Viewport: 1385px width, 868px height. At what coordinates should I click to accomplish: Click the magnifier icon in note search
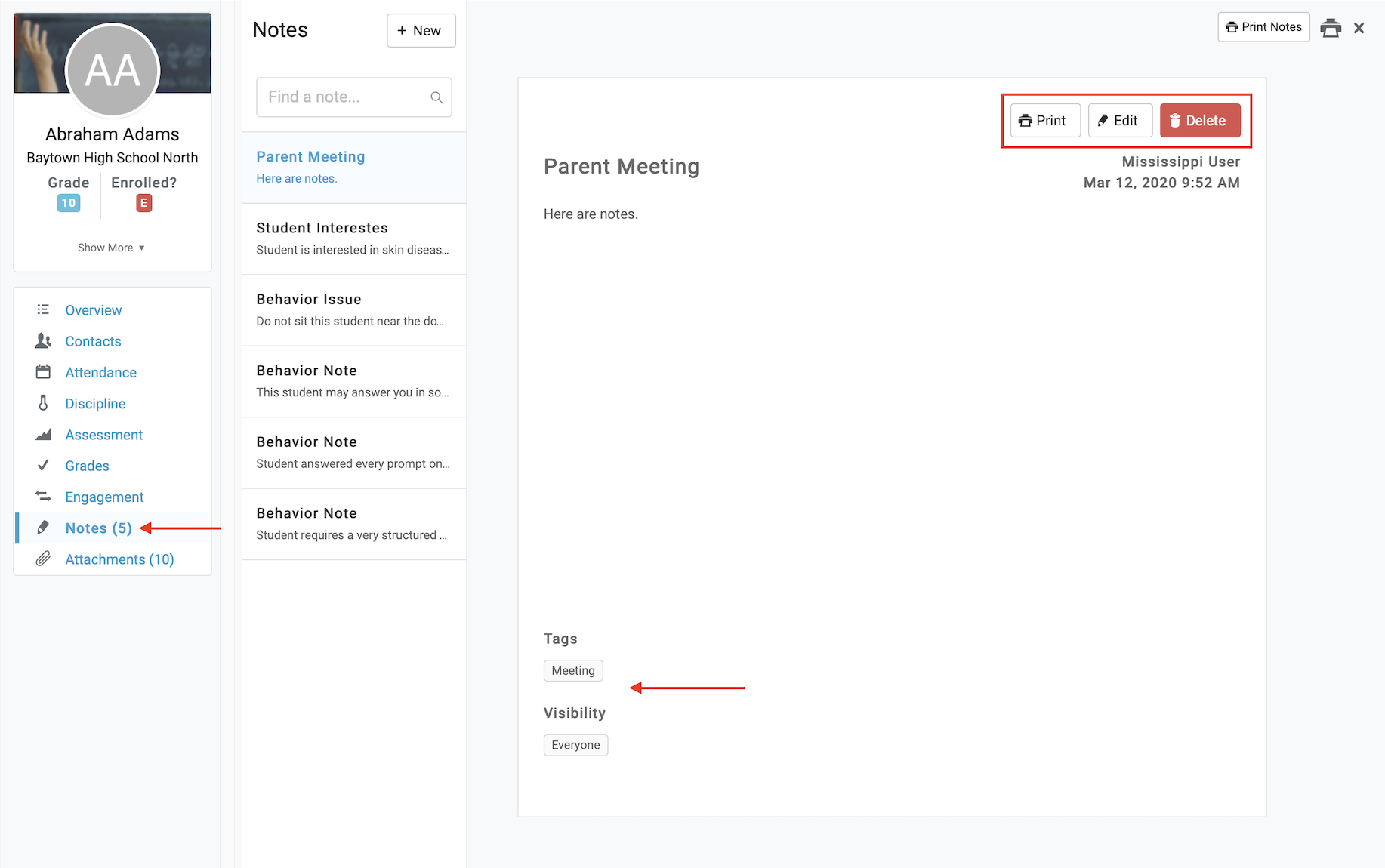pos(436,97)
